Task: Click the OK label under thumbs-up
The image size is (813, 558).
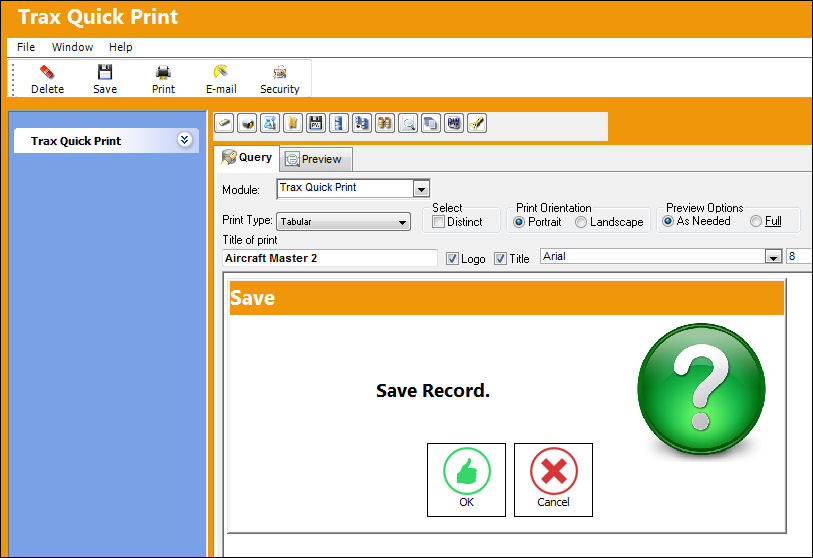Action: (466, 502)
